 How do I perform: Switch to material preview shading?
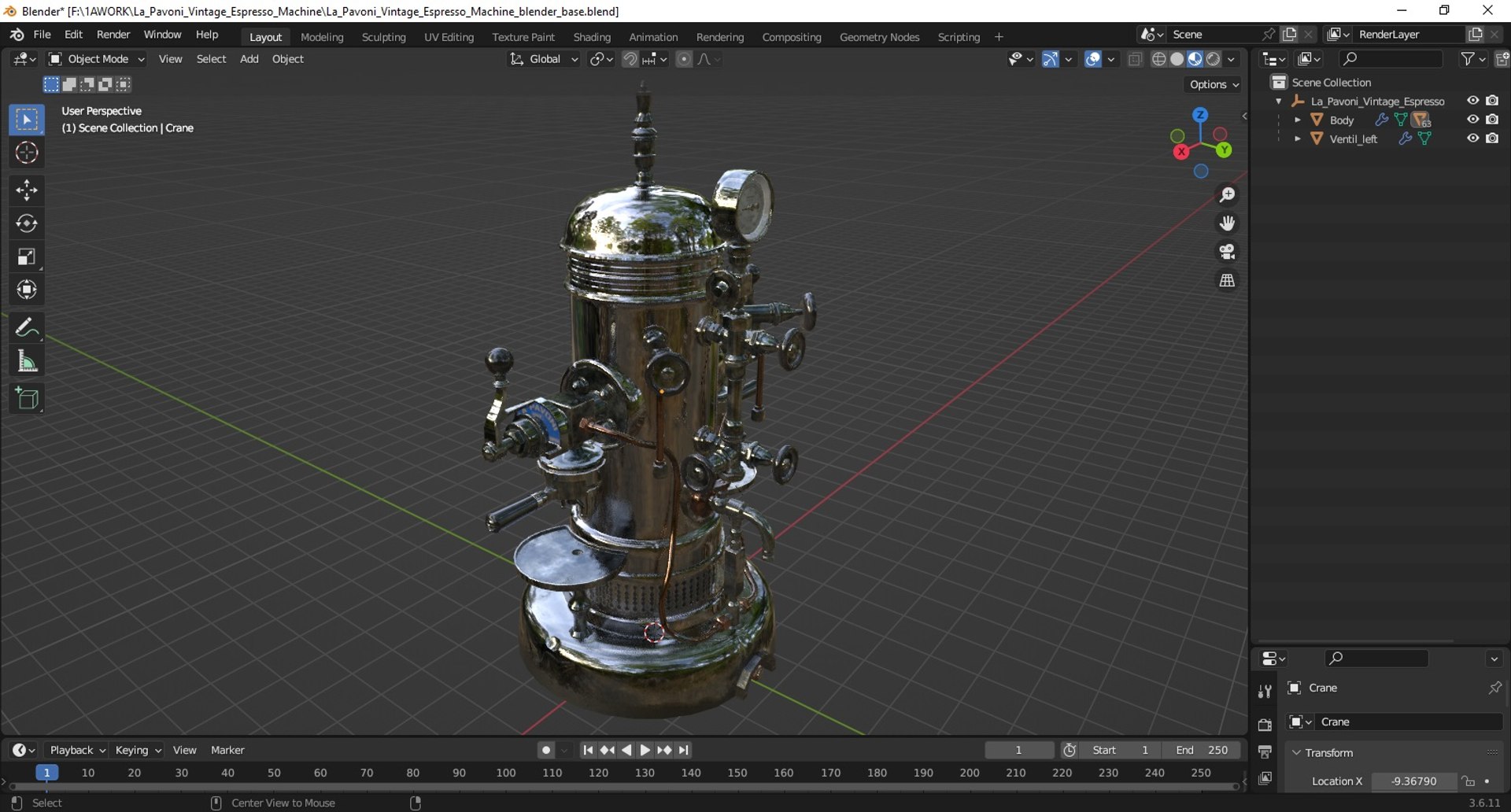(1195, 59)
